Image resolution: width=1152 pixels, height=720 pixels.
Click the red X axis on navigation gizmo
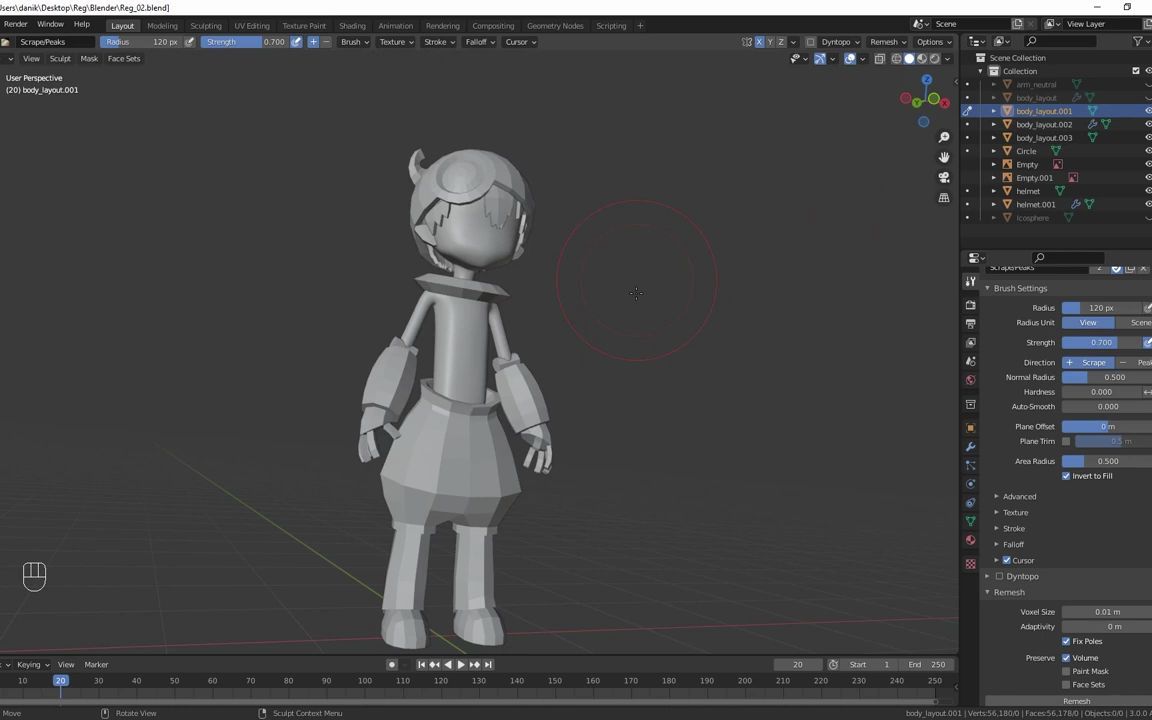click(944, 102)
